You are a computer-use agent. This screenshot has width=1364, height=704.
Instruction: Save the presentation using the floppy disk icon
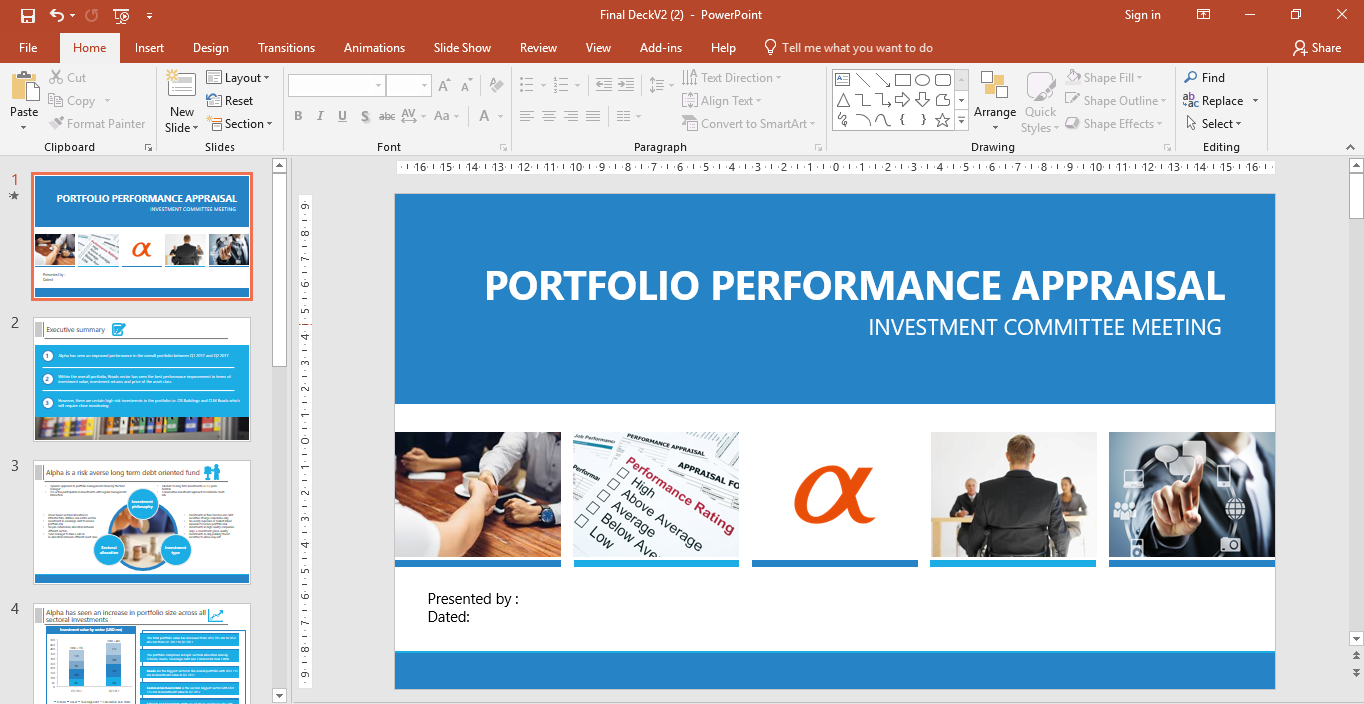click(27, 15)
